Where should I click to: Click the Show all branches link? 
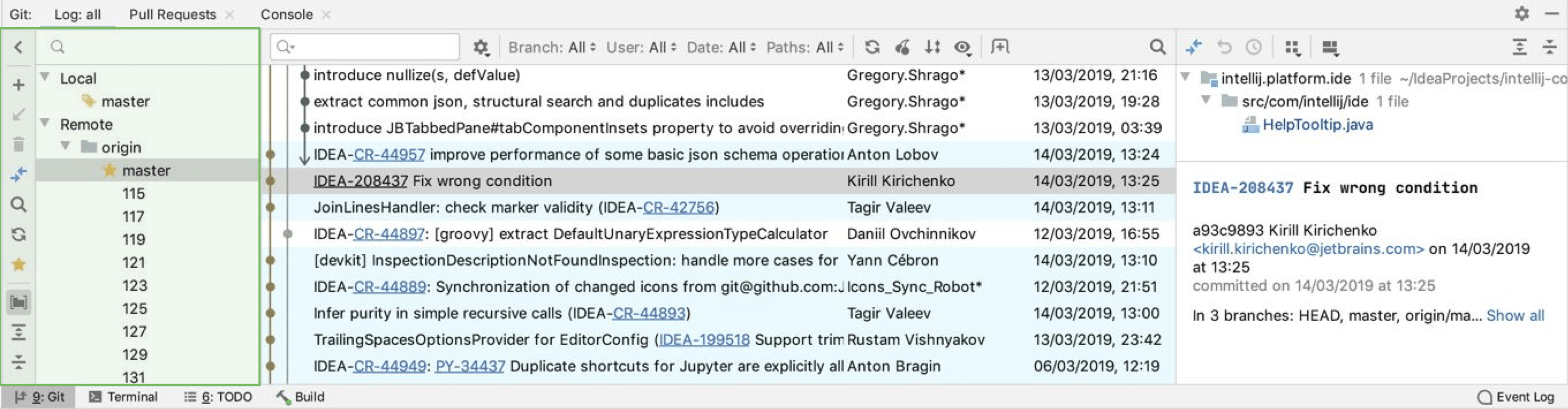pos(1514,315)
